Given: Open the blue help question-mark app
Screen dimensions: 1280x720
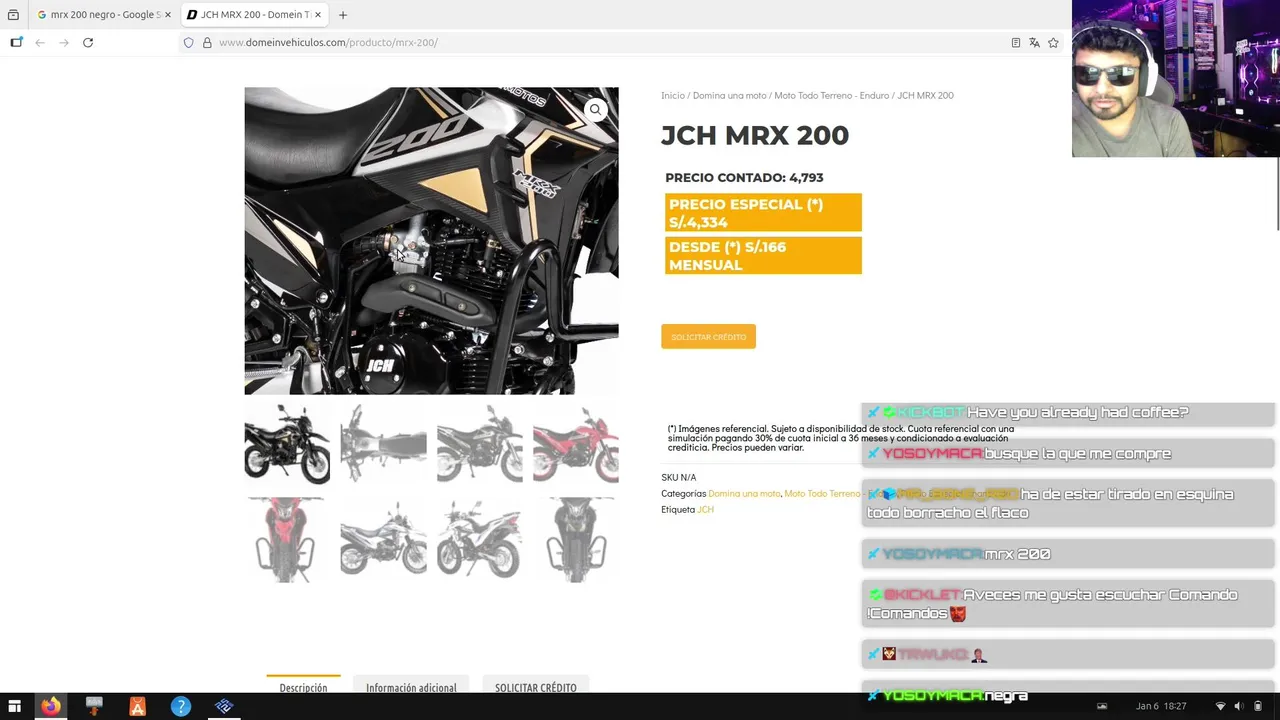Looking at the screenshot, I should pyautogui.click(x=181, y=706).
